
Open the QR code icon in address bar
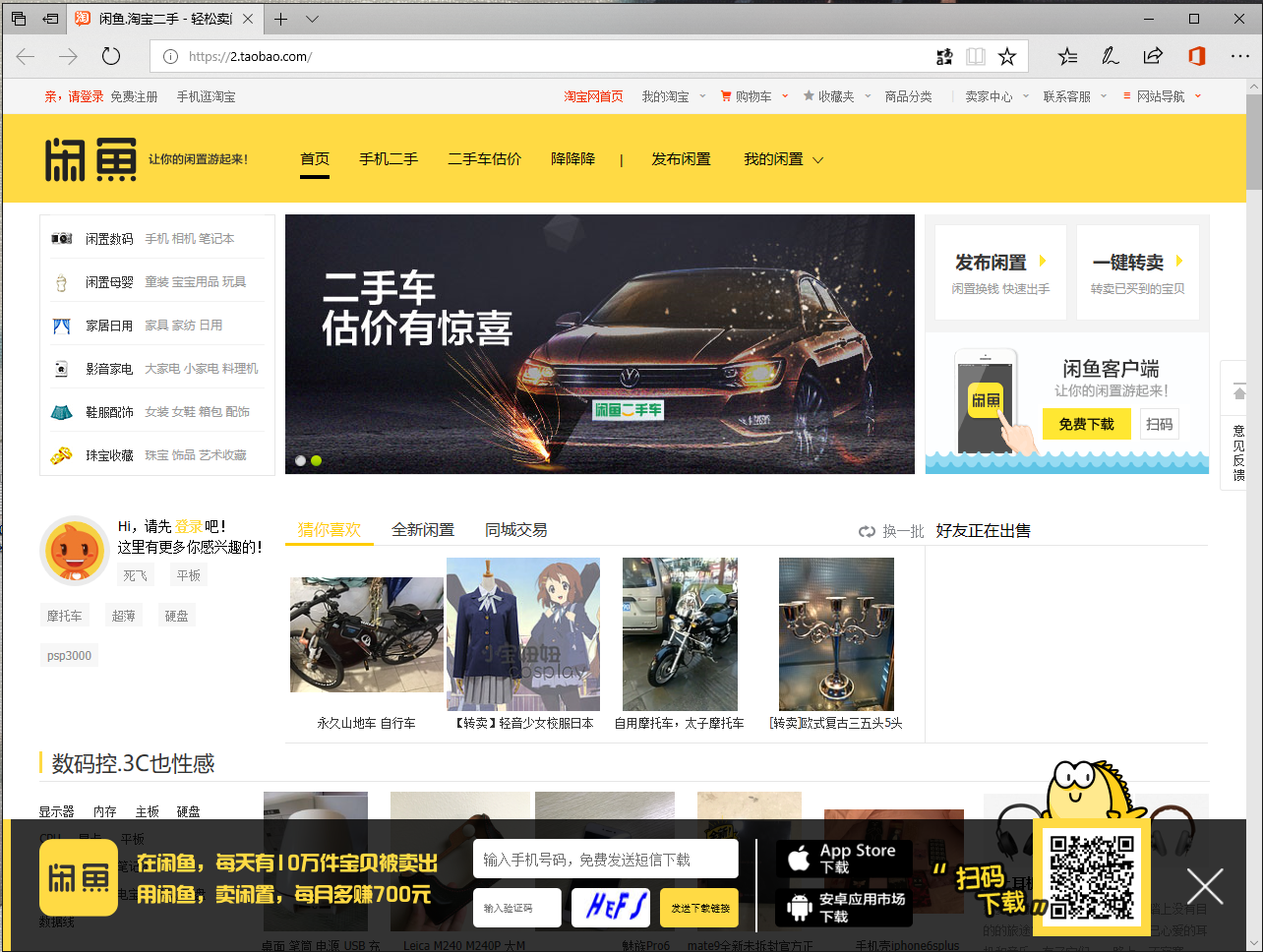pos(944,57)
